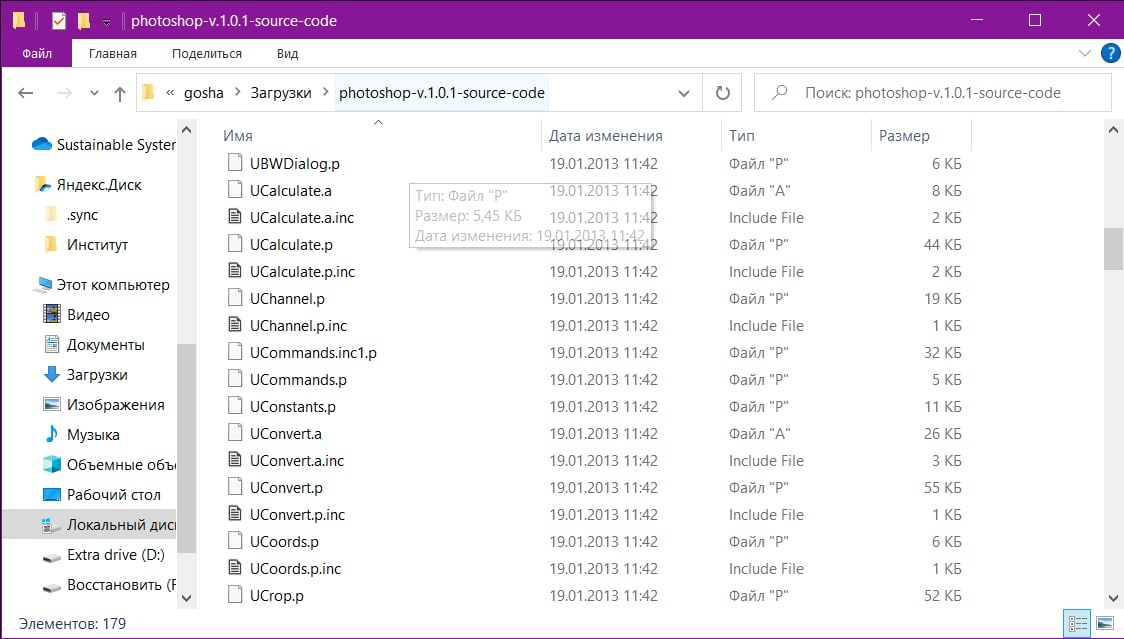Refresh the folder with the reload button

point(722,93)
